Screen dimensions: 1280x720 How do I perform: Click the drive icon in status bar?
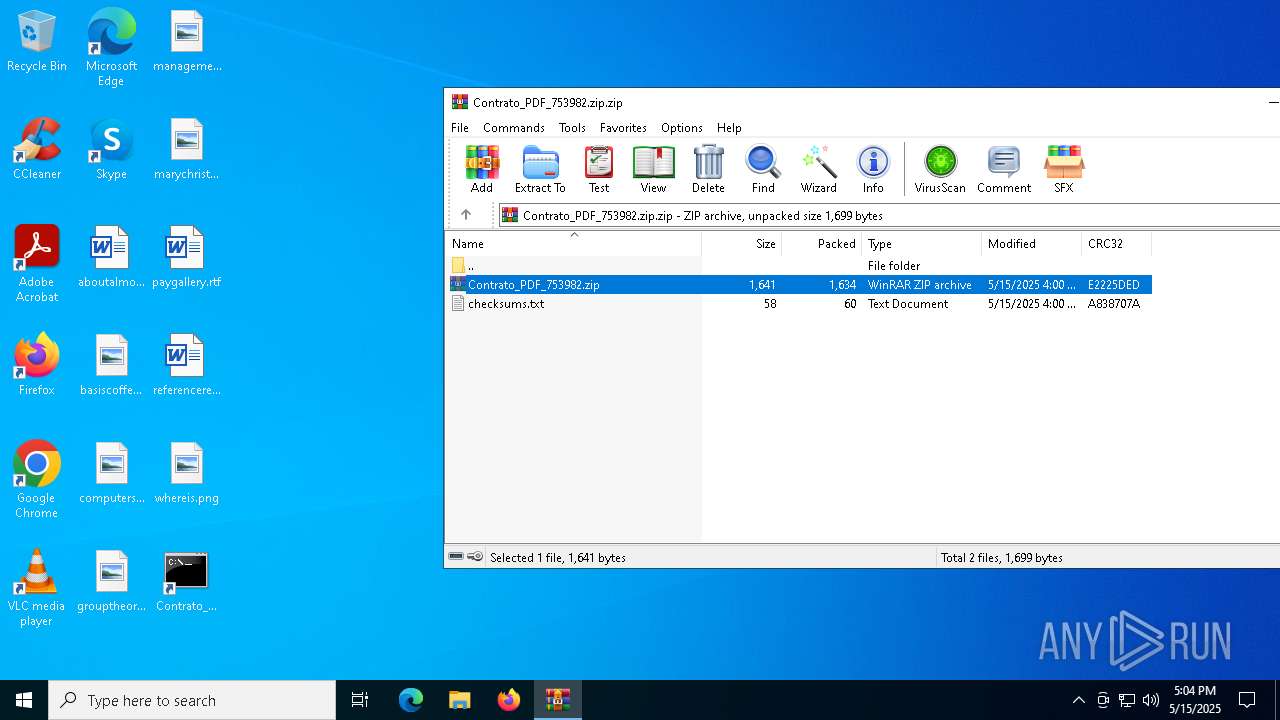click(456, 557)
